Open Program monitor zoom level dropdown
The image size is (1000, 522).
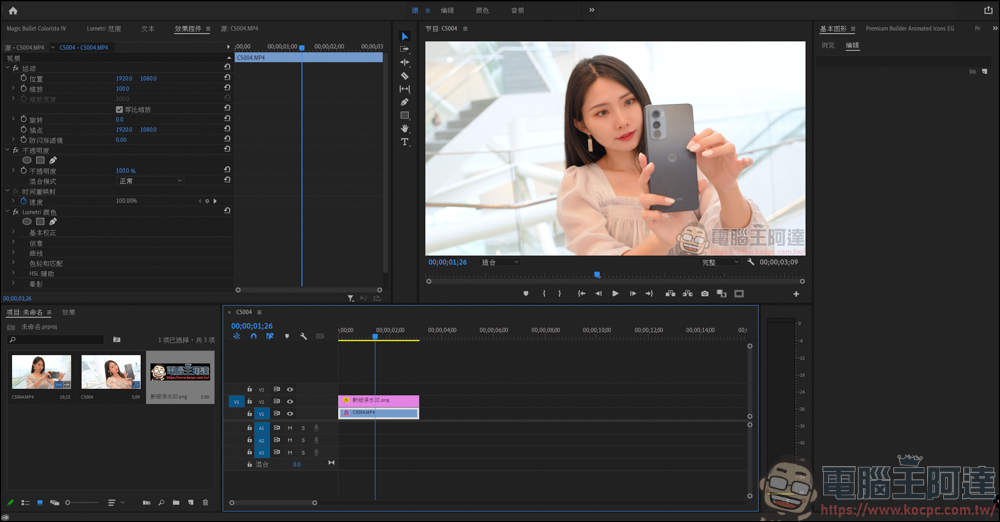tap(500, 262)
